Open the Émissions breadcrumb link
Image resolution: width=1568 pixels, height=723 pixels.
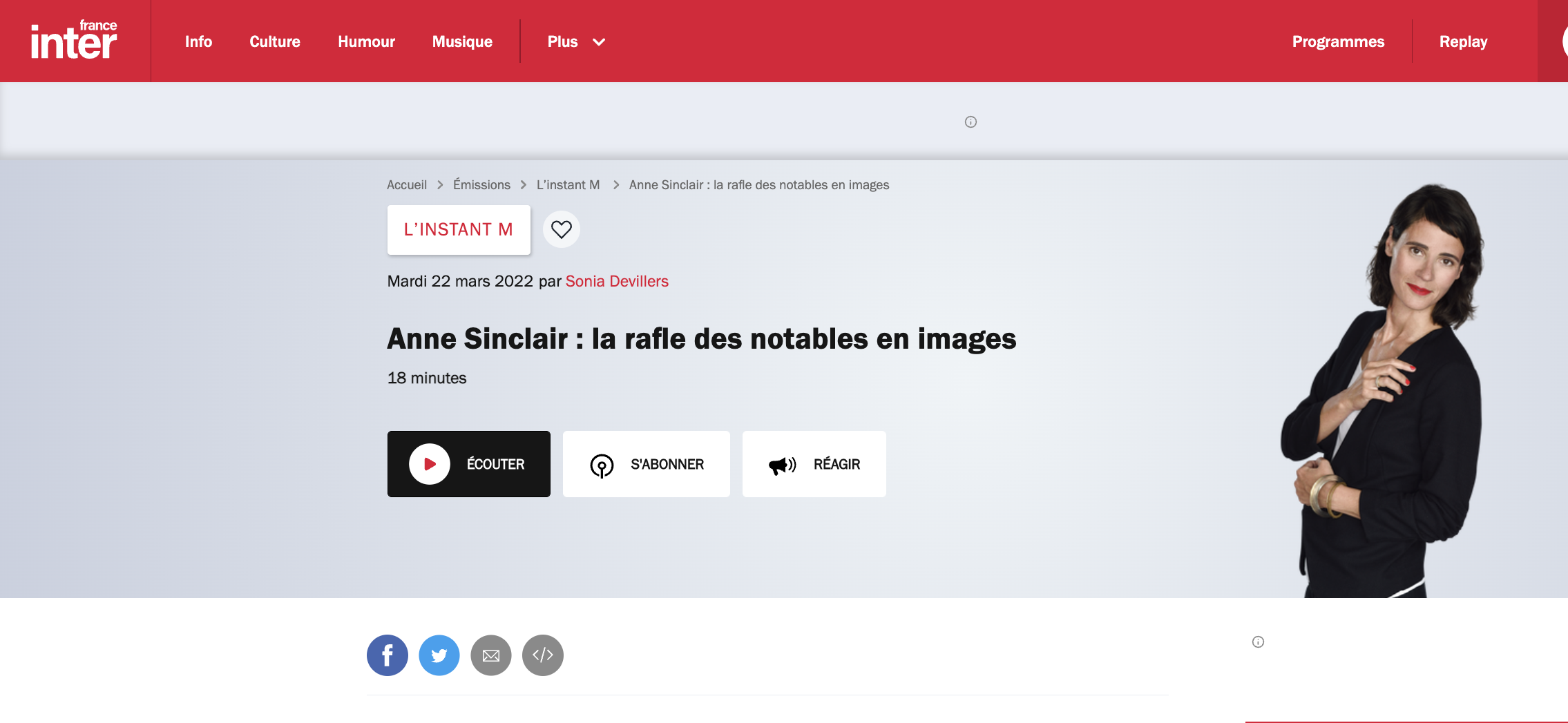point(481,185)
